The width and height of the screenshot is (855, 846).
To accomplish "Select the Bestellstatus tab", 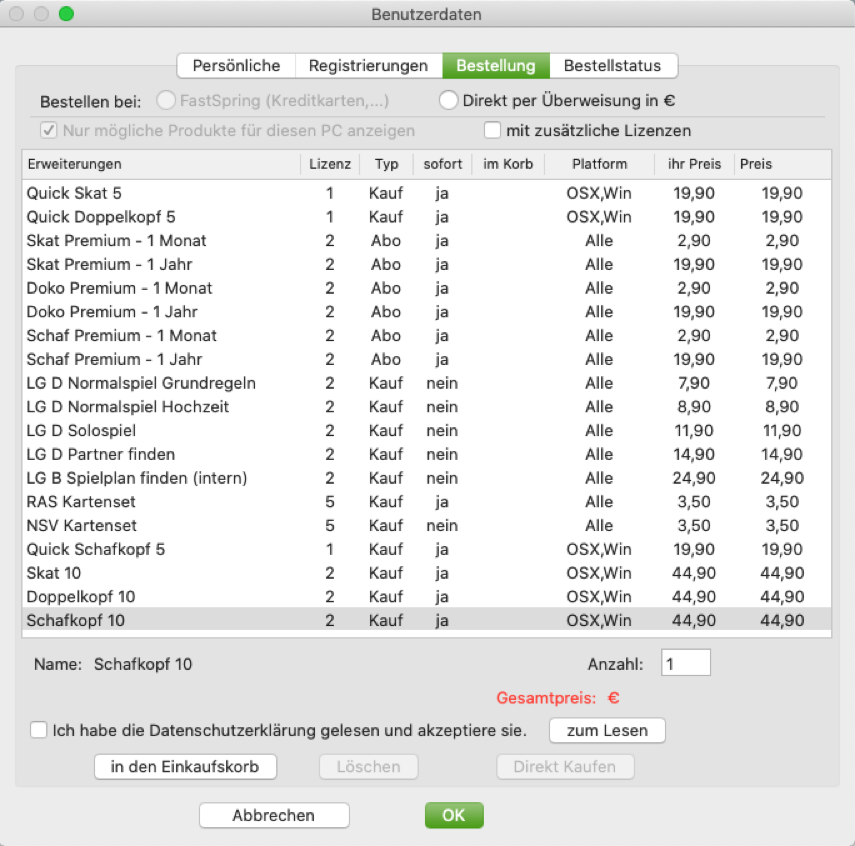I will pyautogui.click(x=612, y=66).
